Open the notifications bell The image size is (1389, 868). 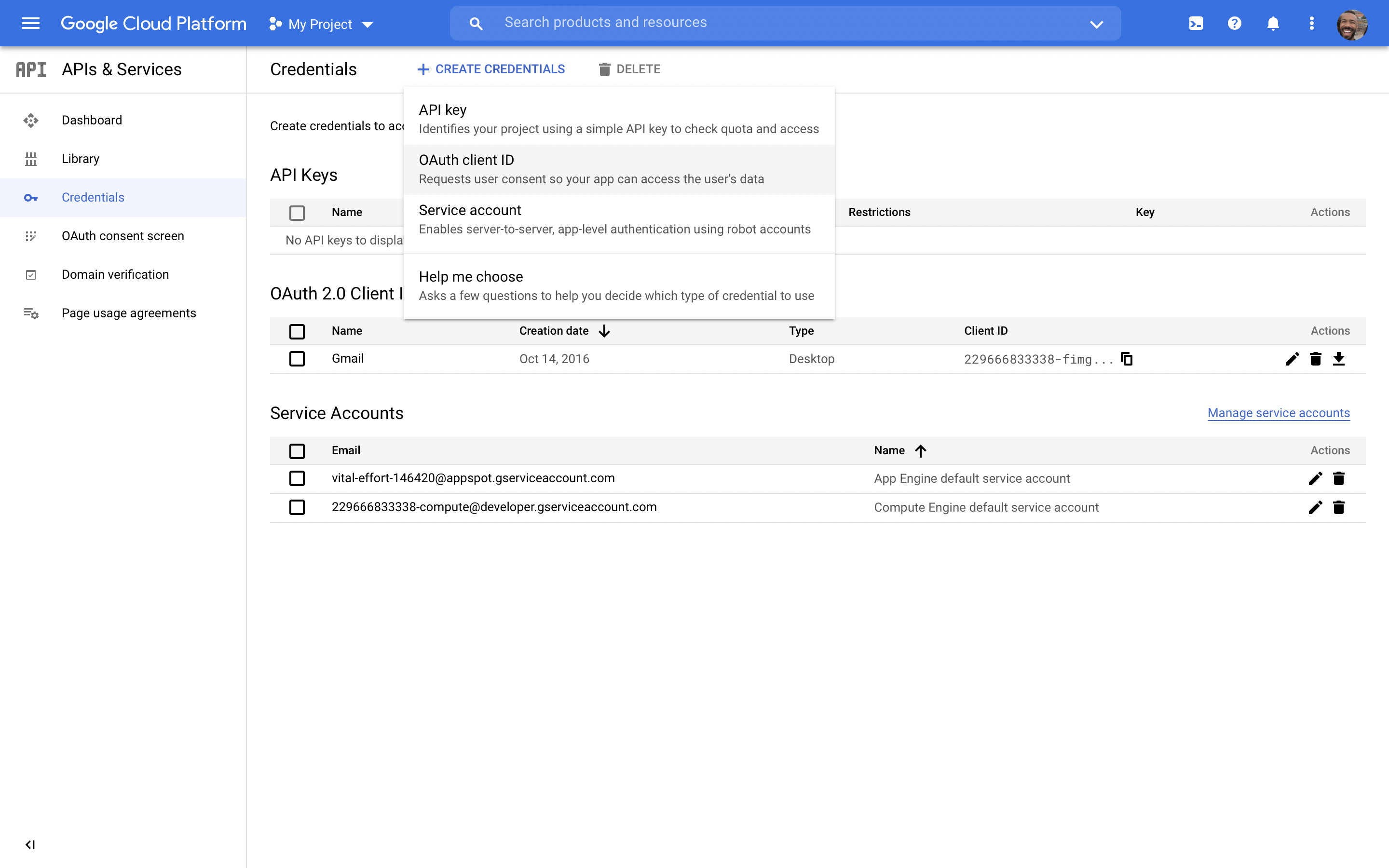pyautogui.click(x=1272, y=24)
